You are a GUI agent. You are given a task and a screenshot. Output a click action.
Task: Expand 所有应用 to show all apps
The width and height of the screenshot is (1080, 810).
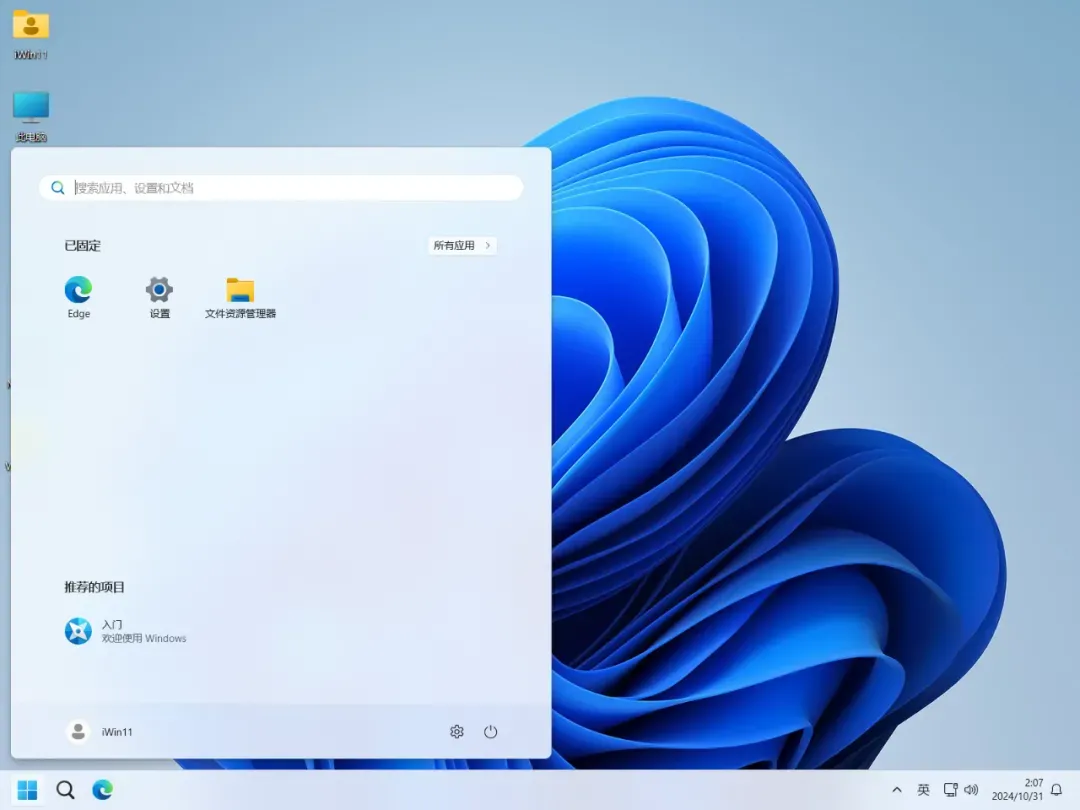[461, 245]
